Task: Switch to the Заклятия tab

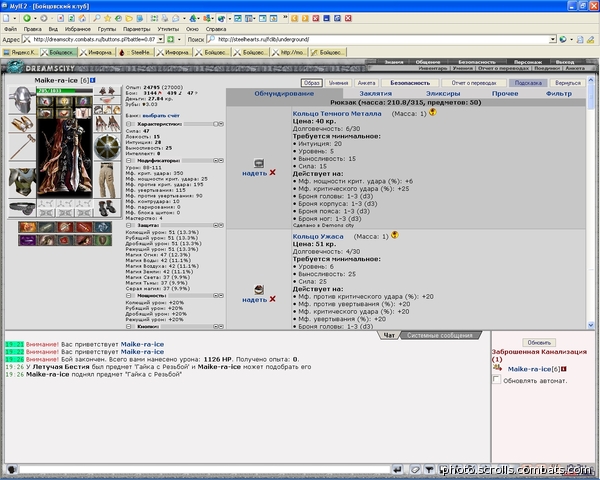Action: click(x=375, y=93)
